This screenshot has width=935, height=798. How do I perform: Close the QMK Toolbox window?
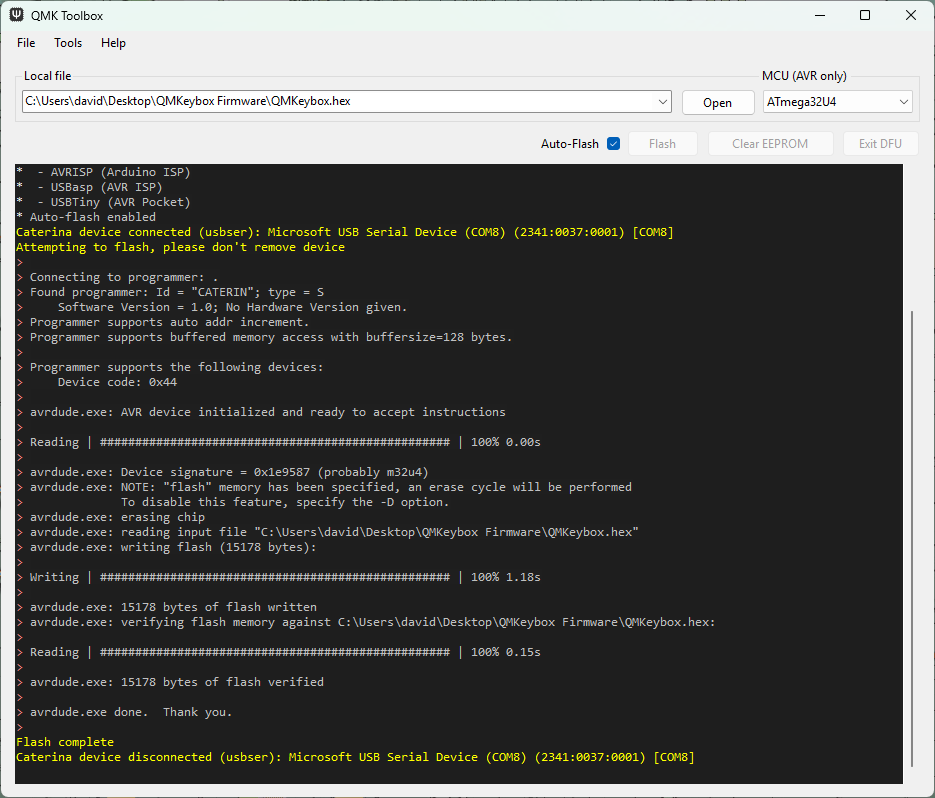[911, 16]
